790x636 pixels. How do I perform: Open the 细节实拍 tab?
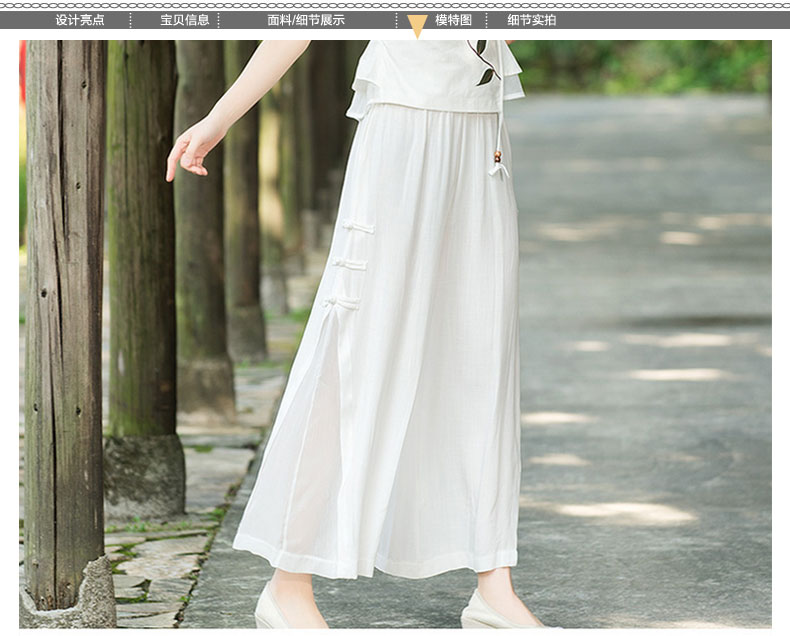click(531, 20)
